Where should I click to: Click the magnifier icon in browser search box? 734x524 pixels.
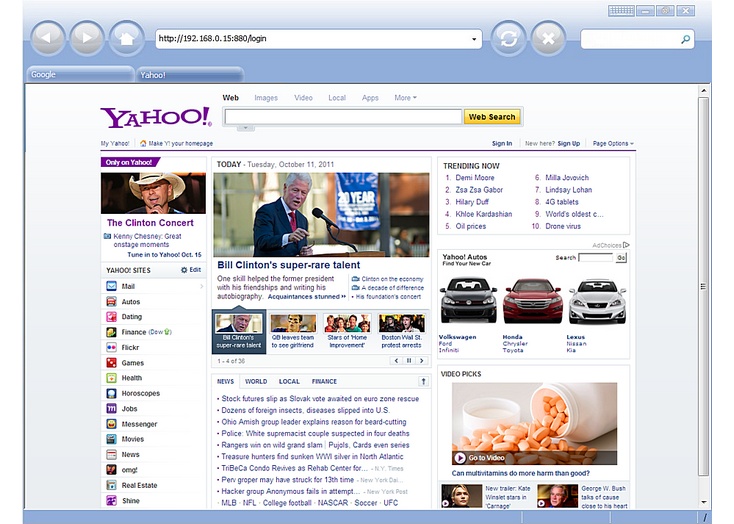point(685,39)
